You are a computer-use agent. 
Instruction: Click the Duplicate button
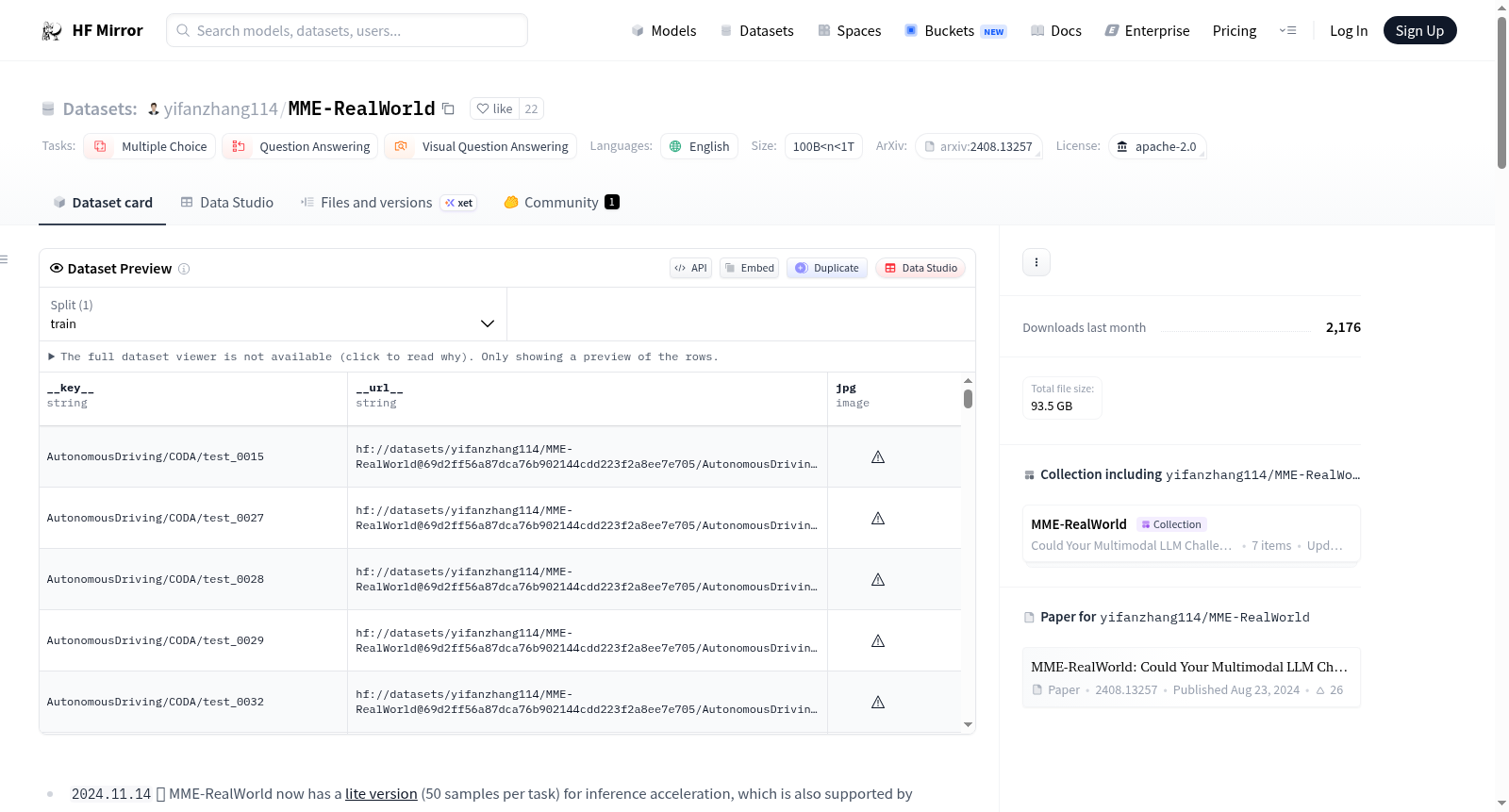pyautogui.click(x=827, y=268)
